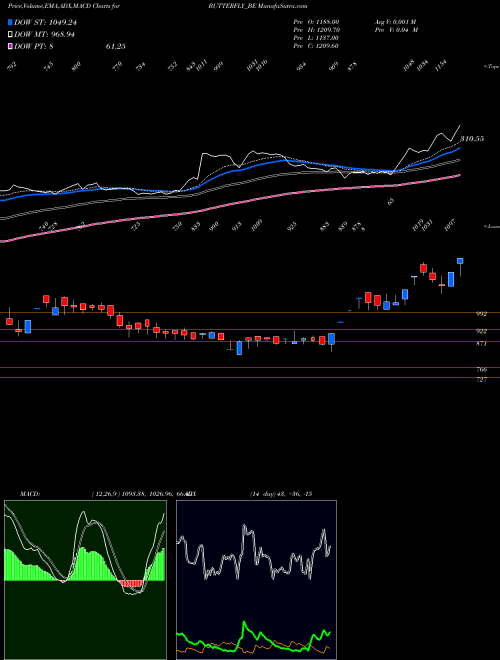Click the 727 price level label
Screen dimensions: 500x660
pyautogui.click(x=482, y=380)
